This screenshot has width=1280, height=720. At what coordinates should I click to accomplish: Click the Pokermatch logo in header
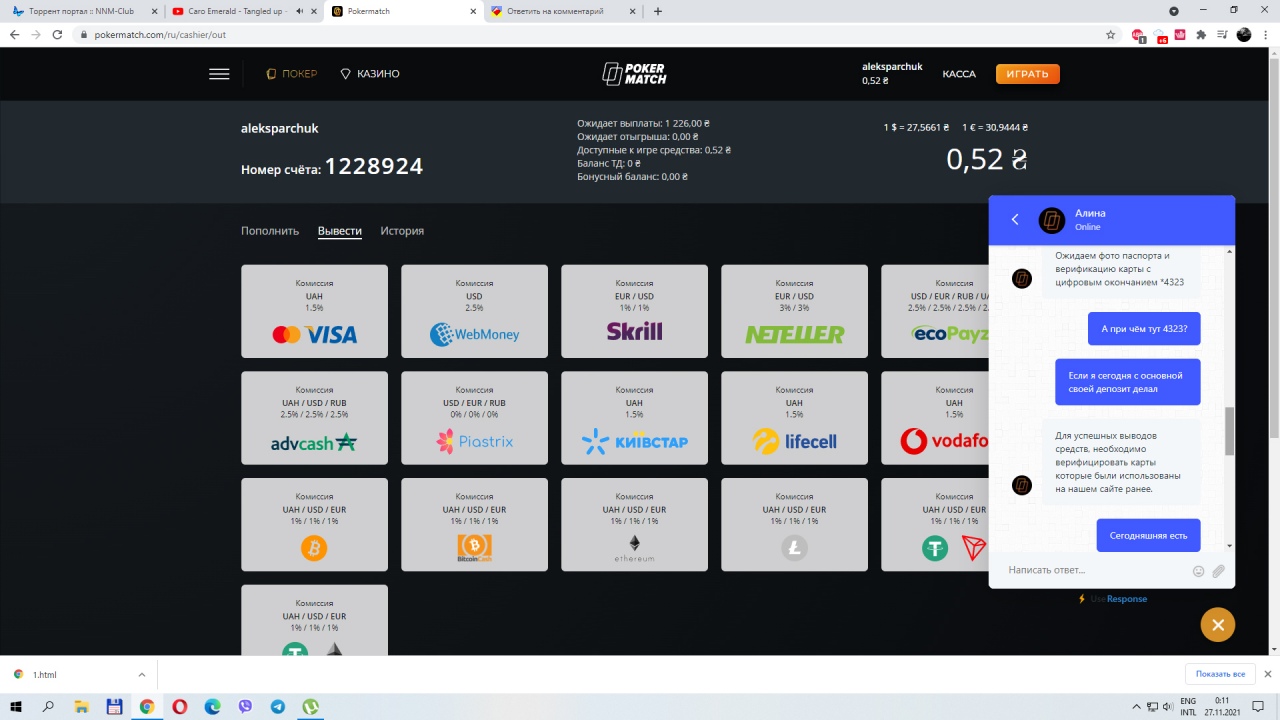click(634, 74)
